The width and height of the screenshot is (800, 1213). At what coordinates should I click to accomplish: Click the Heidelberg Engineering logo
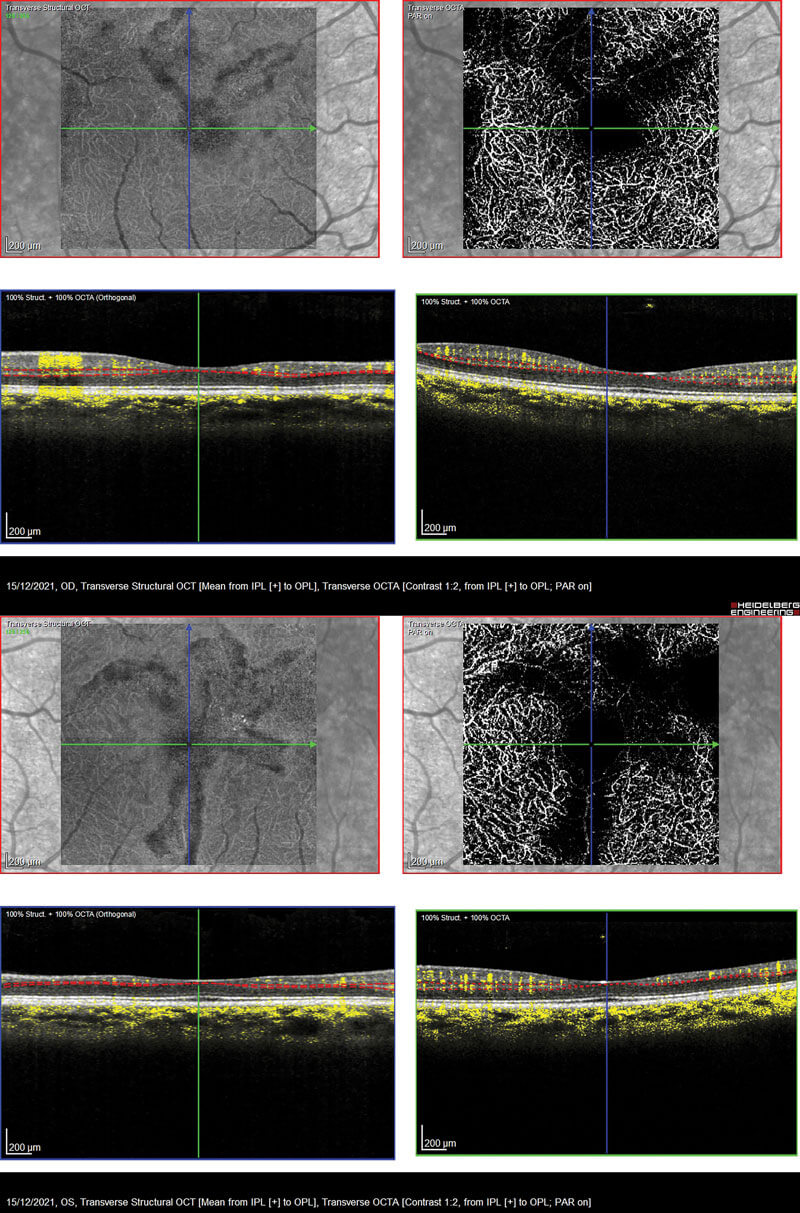tap(763, 608)
